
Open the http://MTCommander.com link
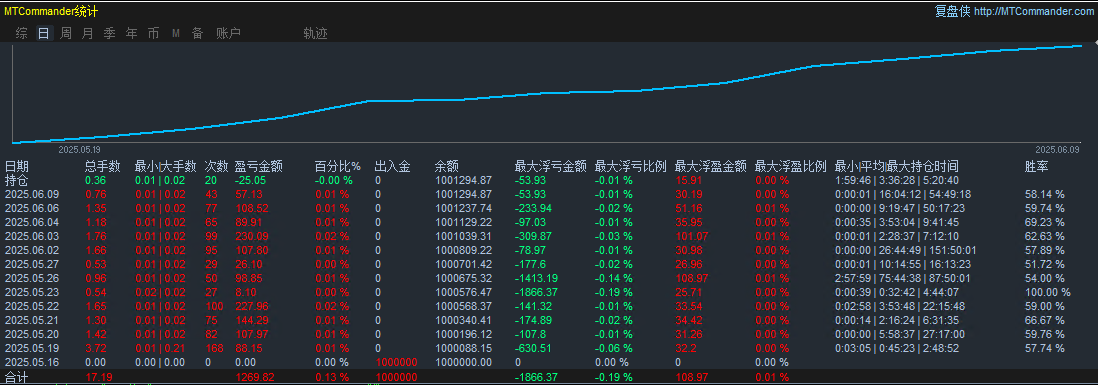coord(1033,11)
